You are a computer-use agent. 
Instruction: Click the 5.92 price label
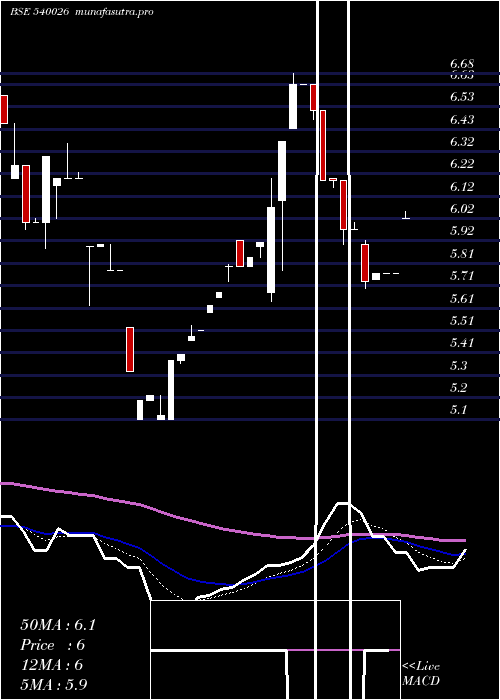[462, 231]
